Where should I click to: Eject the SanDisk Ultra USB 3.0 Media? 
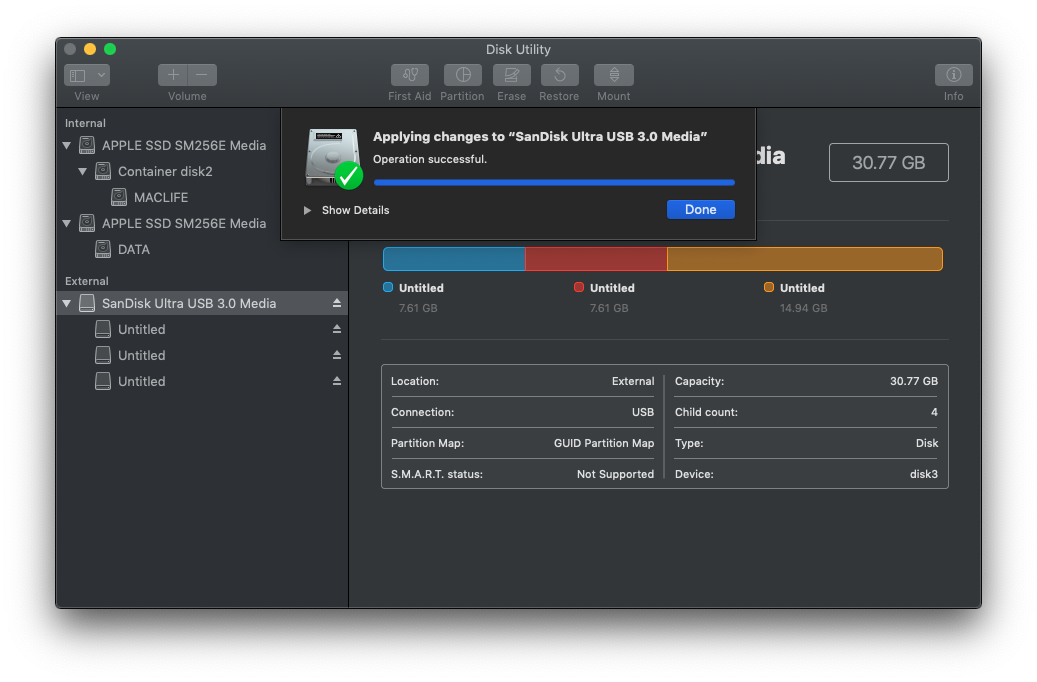coord(336,302)
